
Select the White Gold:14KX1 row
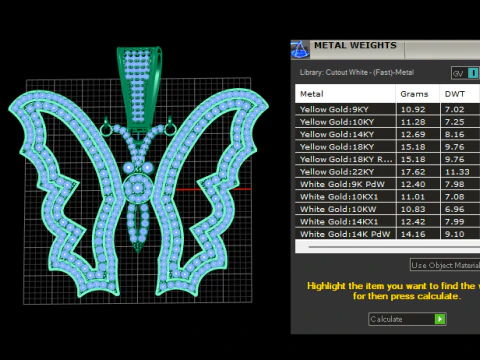[x=387, y=222]
